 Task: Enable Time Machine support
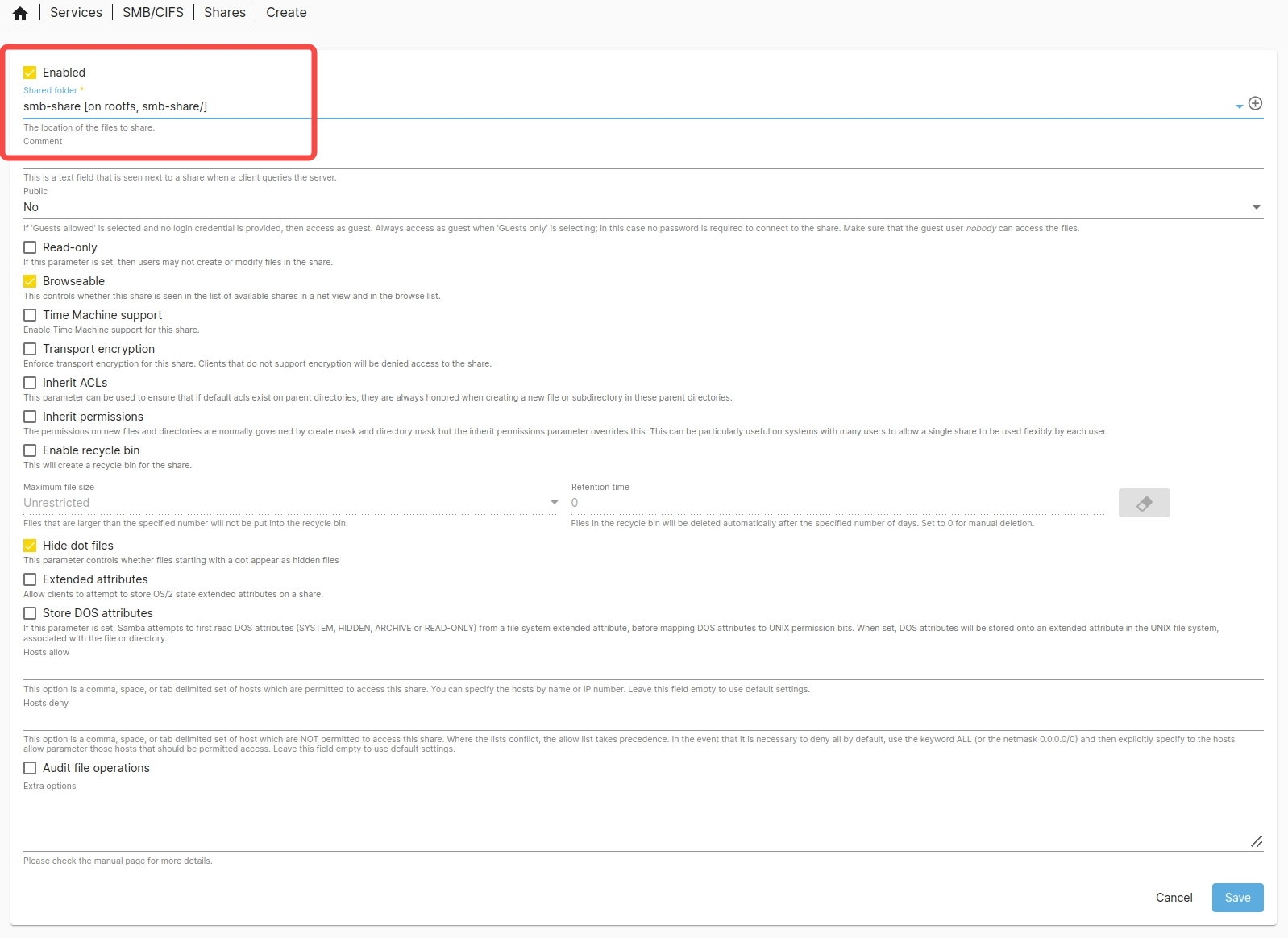tap(30, 315)
